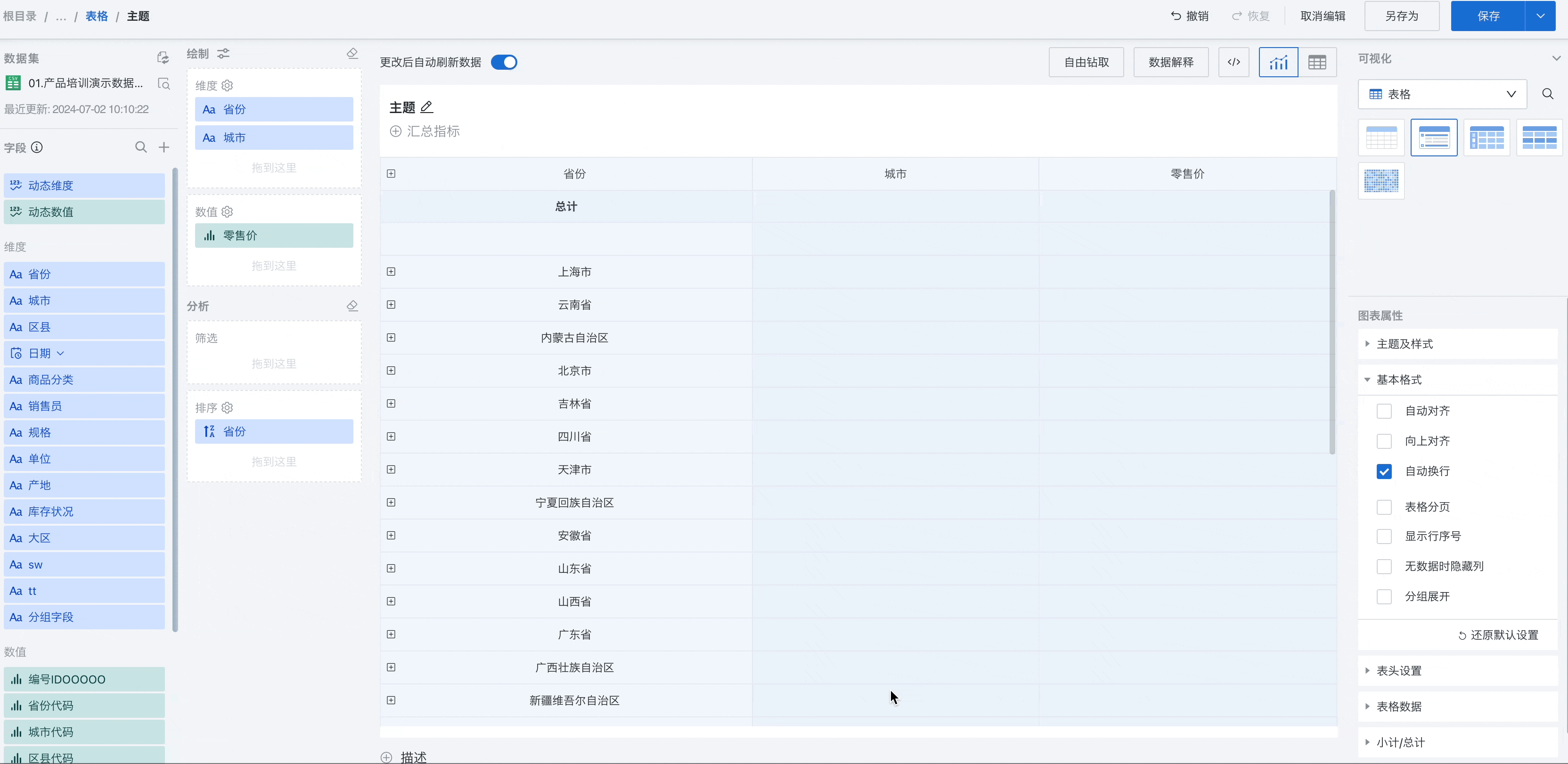
Task: Toggle the sort order icon on 省份
Action: click(209, 431)
